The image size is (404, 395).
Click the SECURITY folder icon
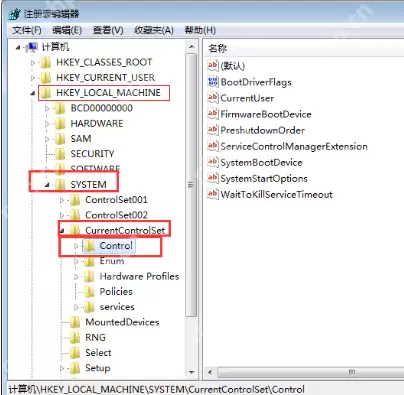[60, 154]
